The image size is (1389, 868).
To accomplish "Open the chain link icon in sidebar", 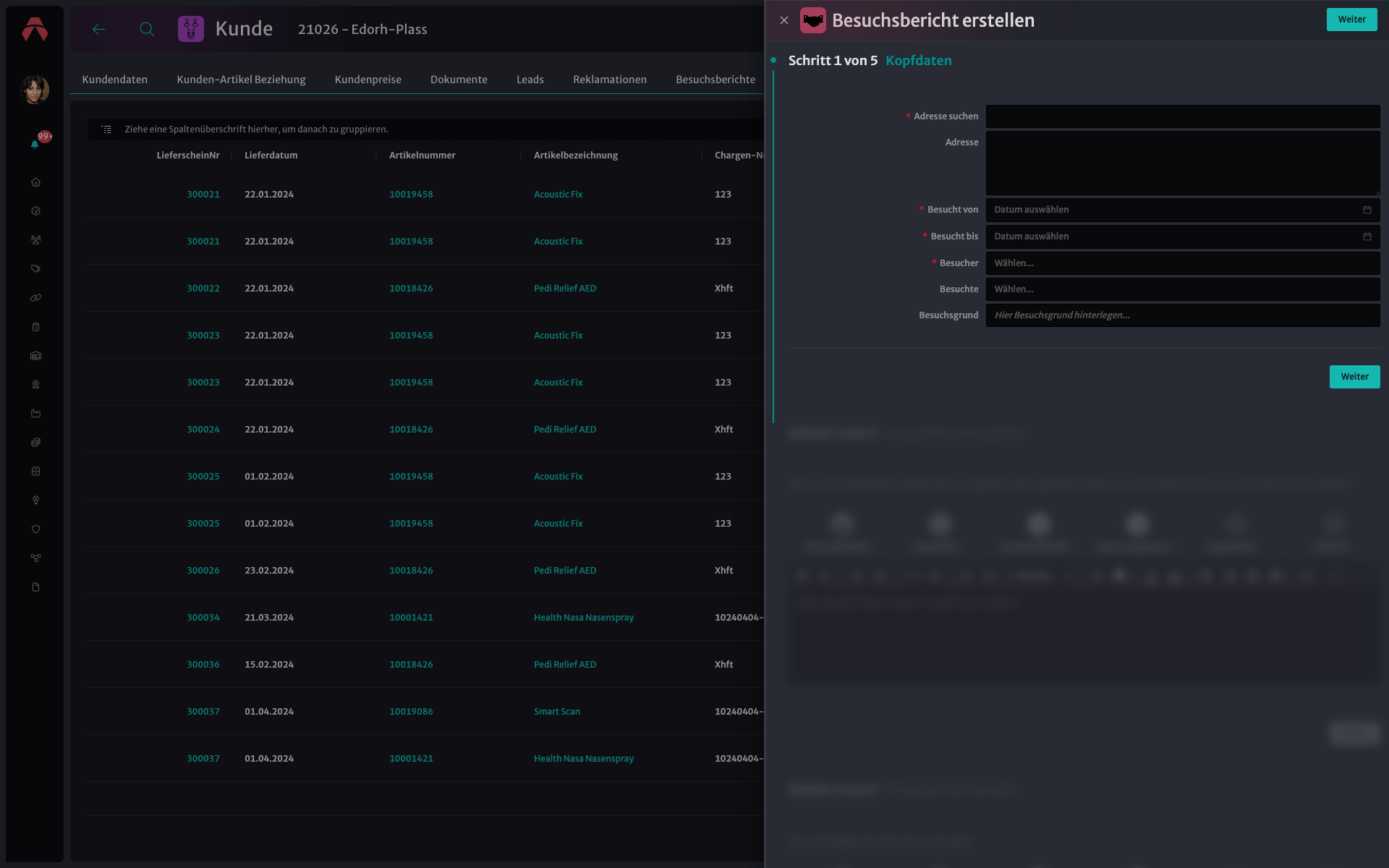I will point(35,298).
